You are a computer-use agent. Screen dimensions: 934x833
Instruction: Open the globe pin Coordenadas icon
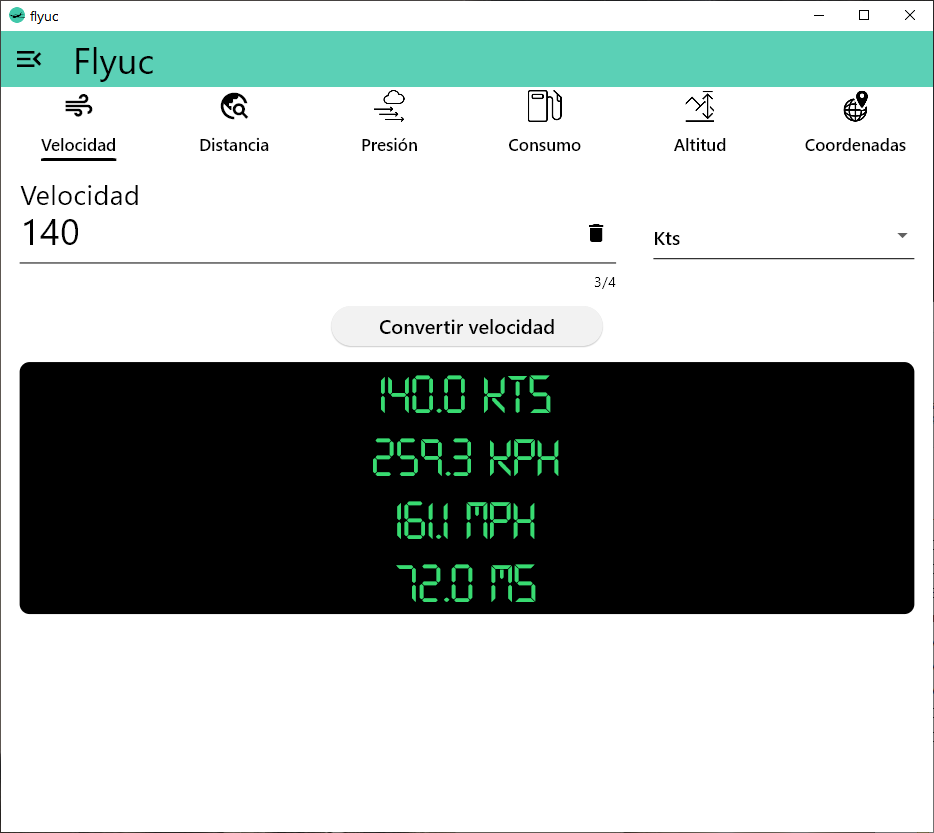point(855,106)
